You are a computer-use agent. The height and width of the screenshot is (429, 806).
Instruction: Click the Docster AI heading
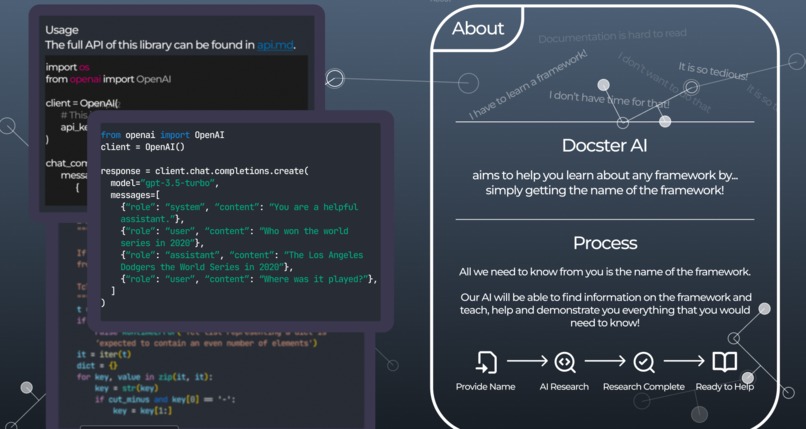pyautogui.click(x=604, y=145)
